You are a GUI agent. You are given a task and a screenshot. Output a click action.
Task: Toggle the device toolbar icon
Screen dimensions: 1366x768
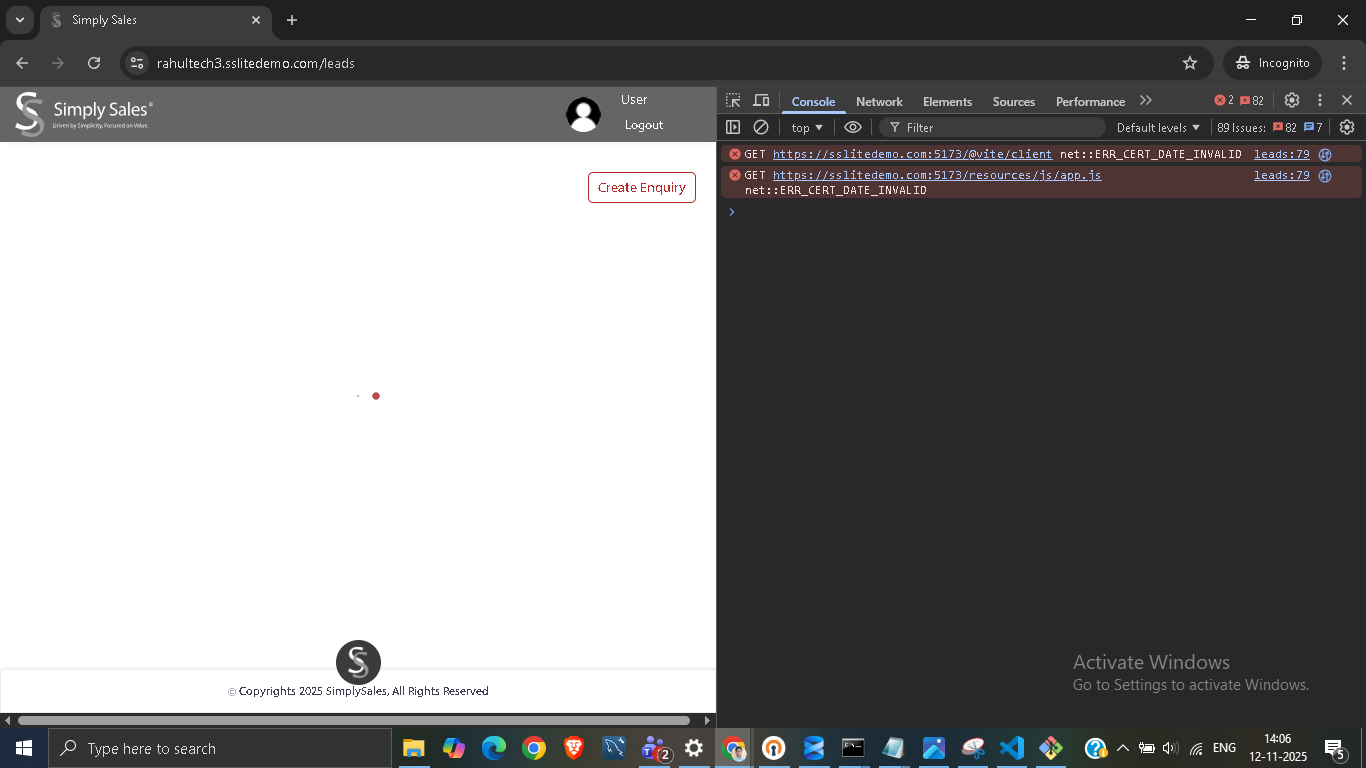tap(761, 101)
